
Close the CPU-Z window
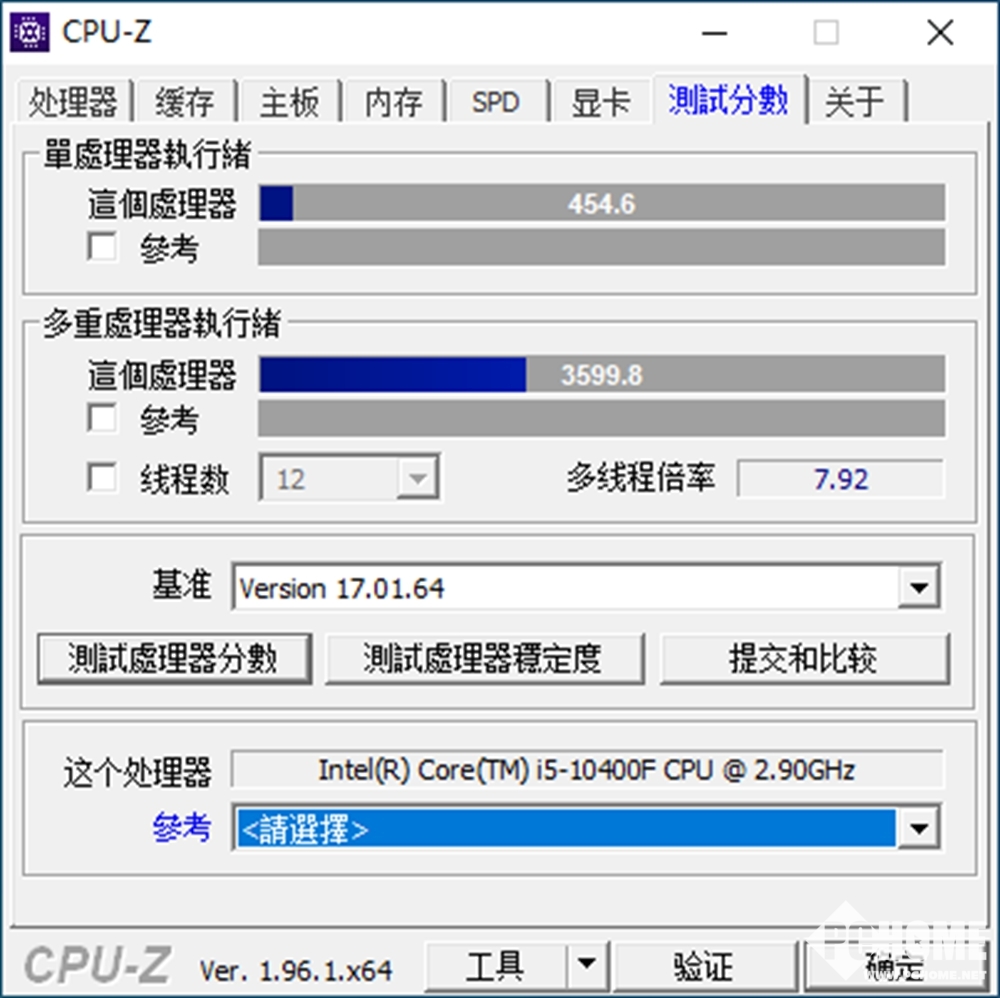(x=940, y=32)
